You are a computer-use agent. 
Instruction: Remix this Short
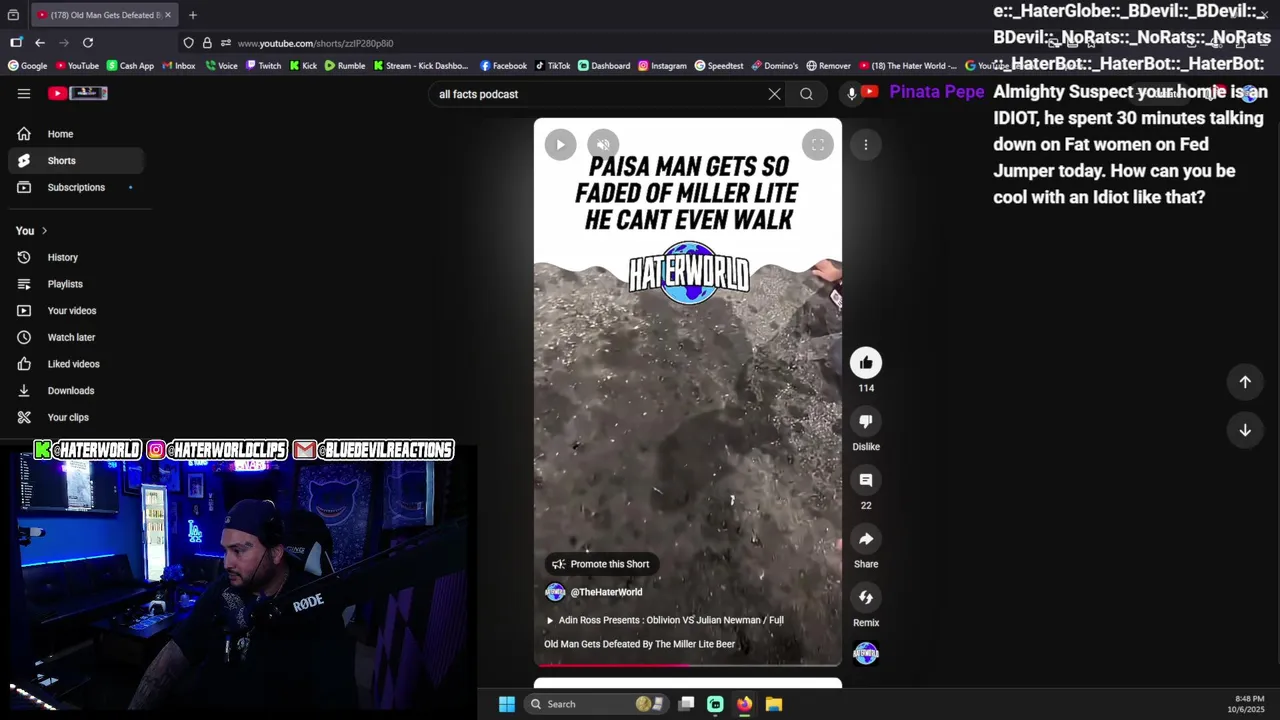tap(866, 598)
